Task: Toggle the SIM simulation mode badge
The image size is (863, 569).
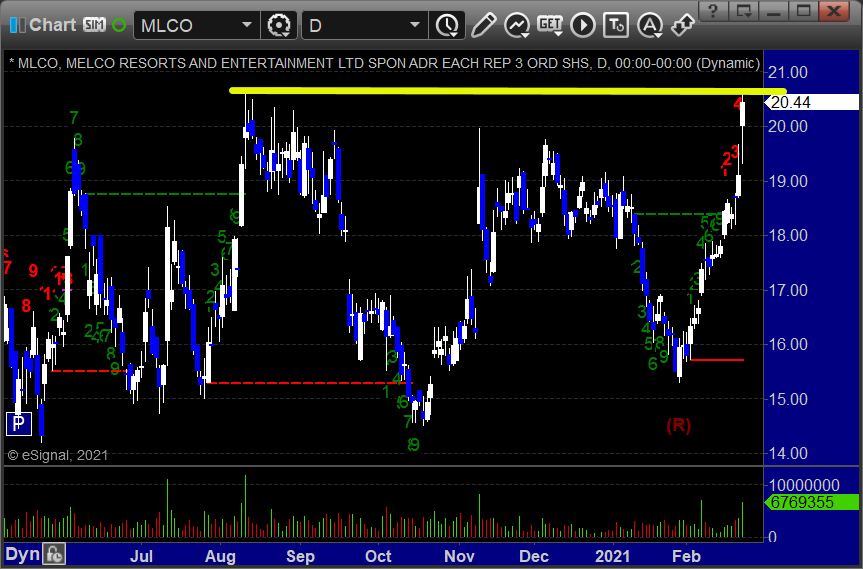Action: click(x=94, y=25)
